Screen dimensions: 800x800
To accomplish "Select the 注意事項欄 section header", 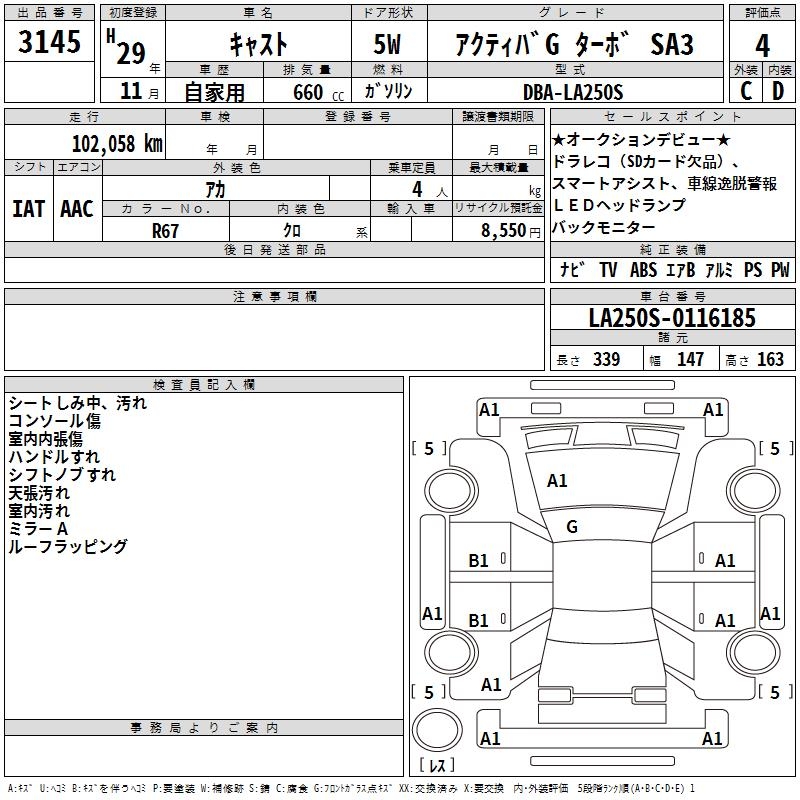I will pyautogui.click(x=275, y=296).
